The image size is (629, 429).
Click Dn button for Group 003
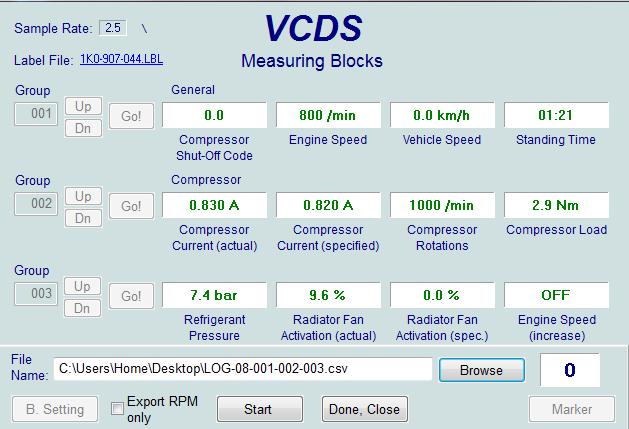click(83, 308)
